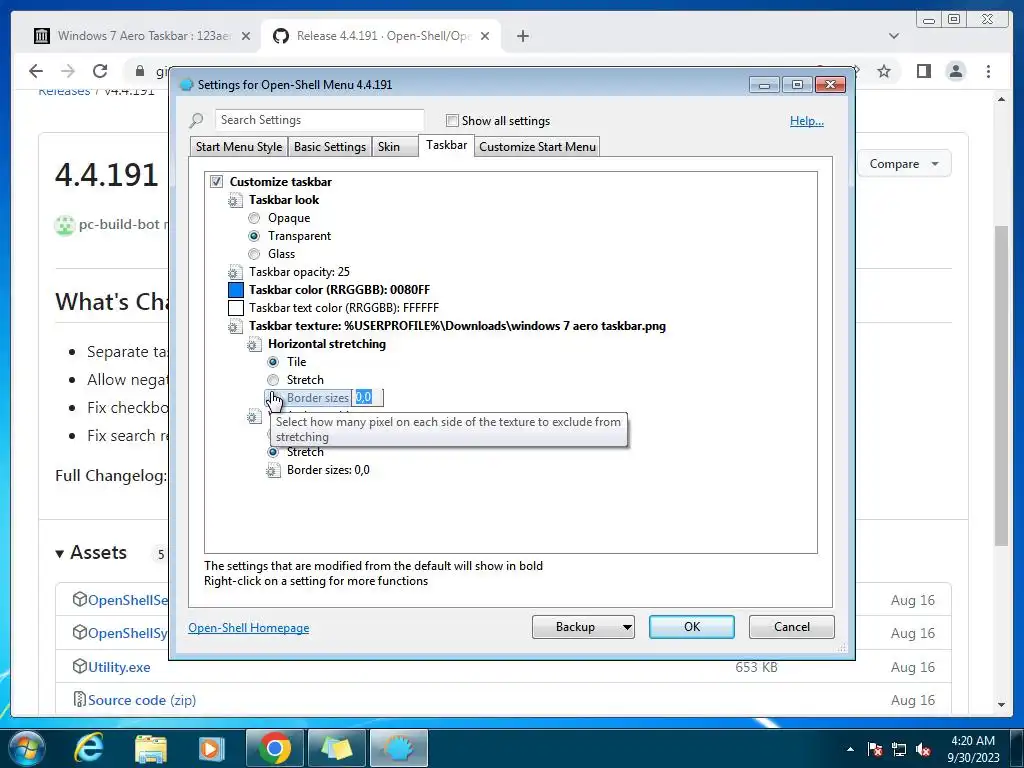This screenshot has height=768, width=1024.
Task: Open the Backup dropdown button
Action: click(x=583, y=627)
